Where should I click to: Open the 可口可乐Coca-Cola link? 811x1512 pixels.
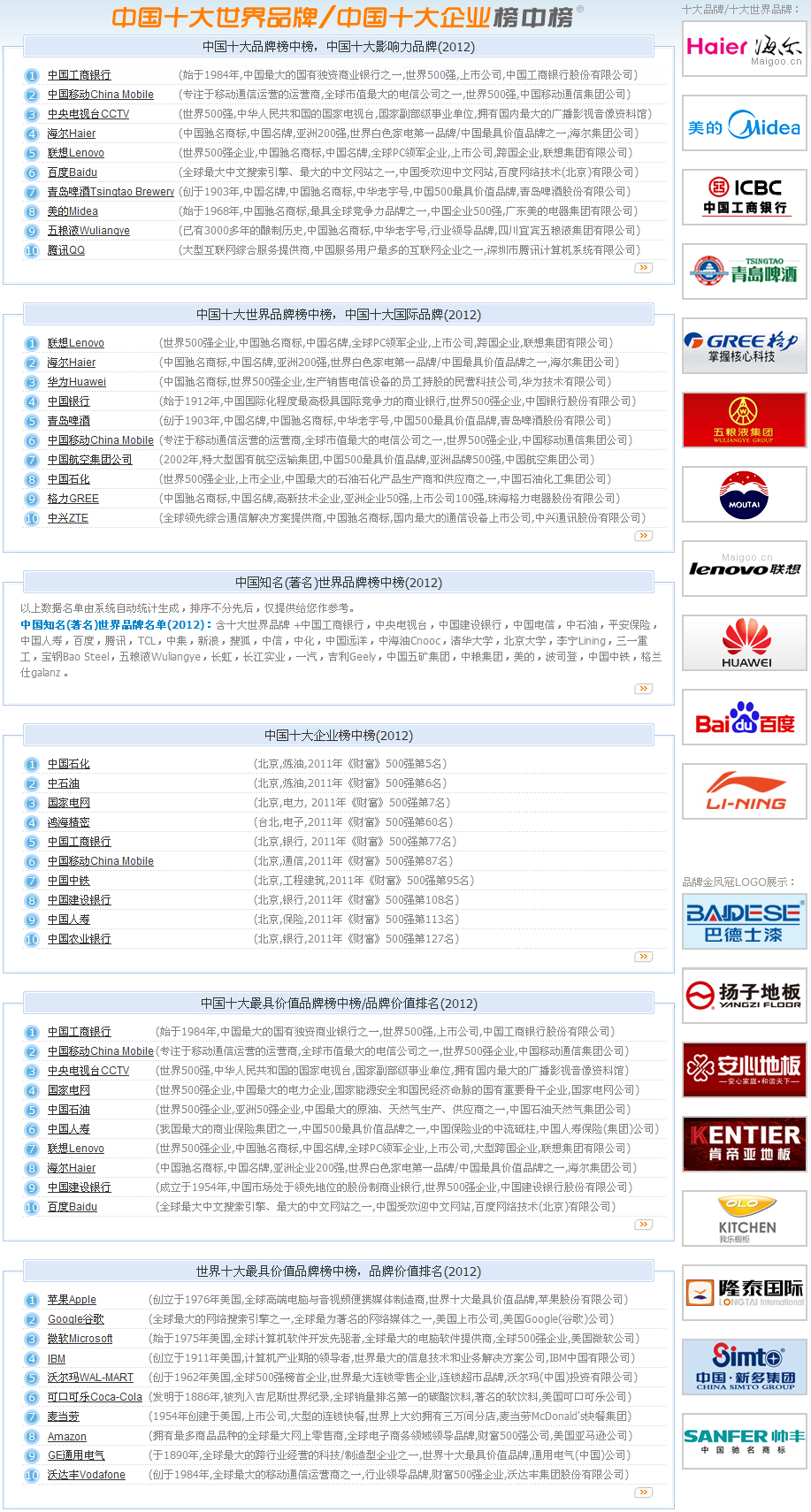[x=95, y=1397]
